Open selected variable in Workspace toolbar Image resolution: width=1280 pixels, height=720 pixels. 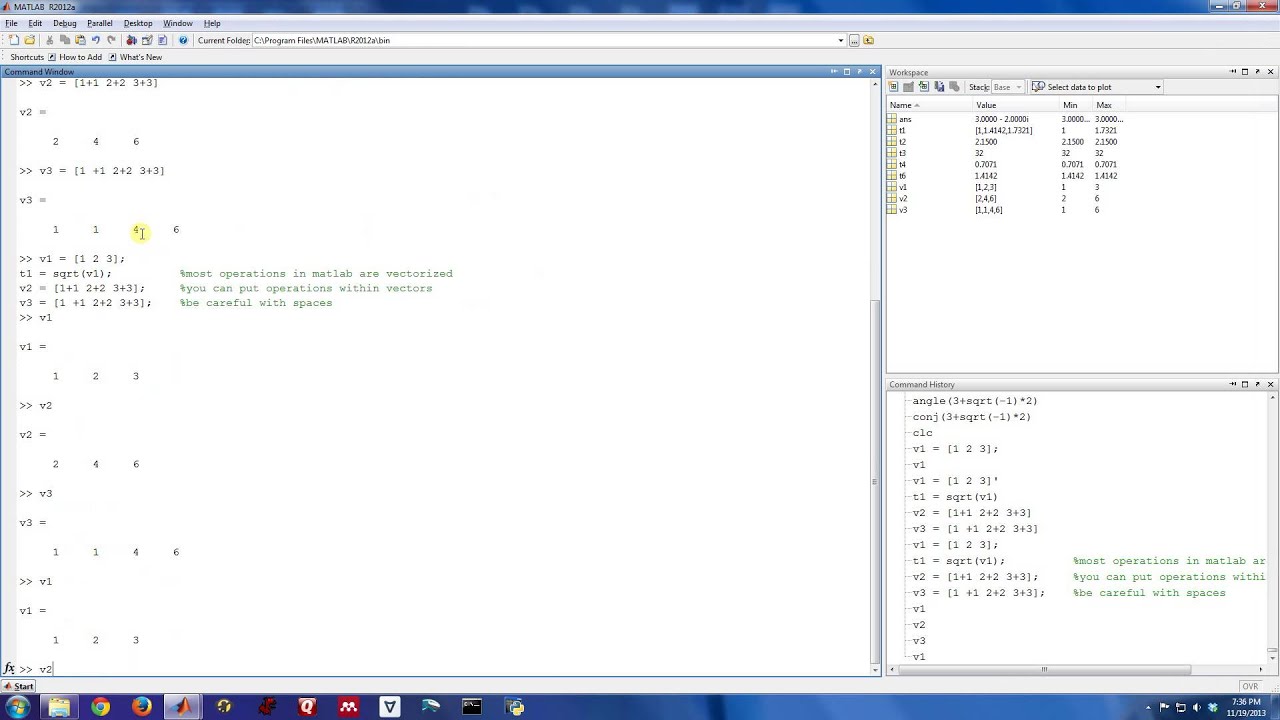tap(908, 87)
